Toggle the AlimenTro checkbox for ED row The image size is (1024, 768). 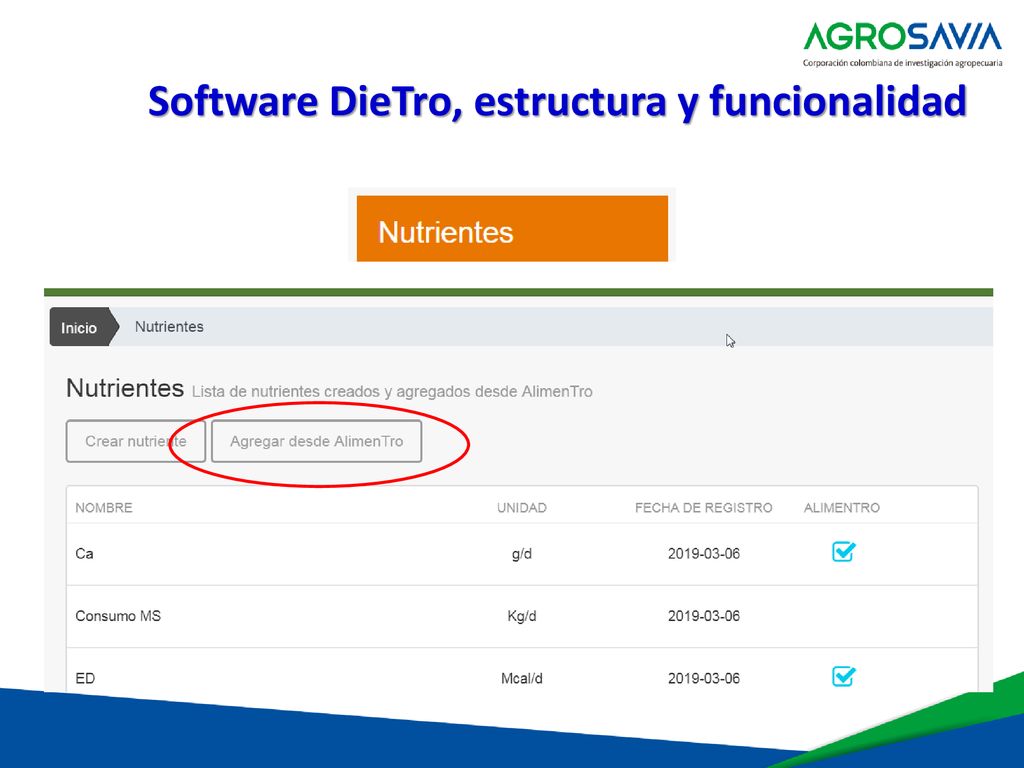tap(843, 677)
